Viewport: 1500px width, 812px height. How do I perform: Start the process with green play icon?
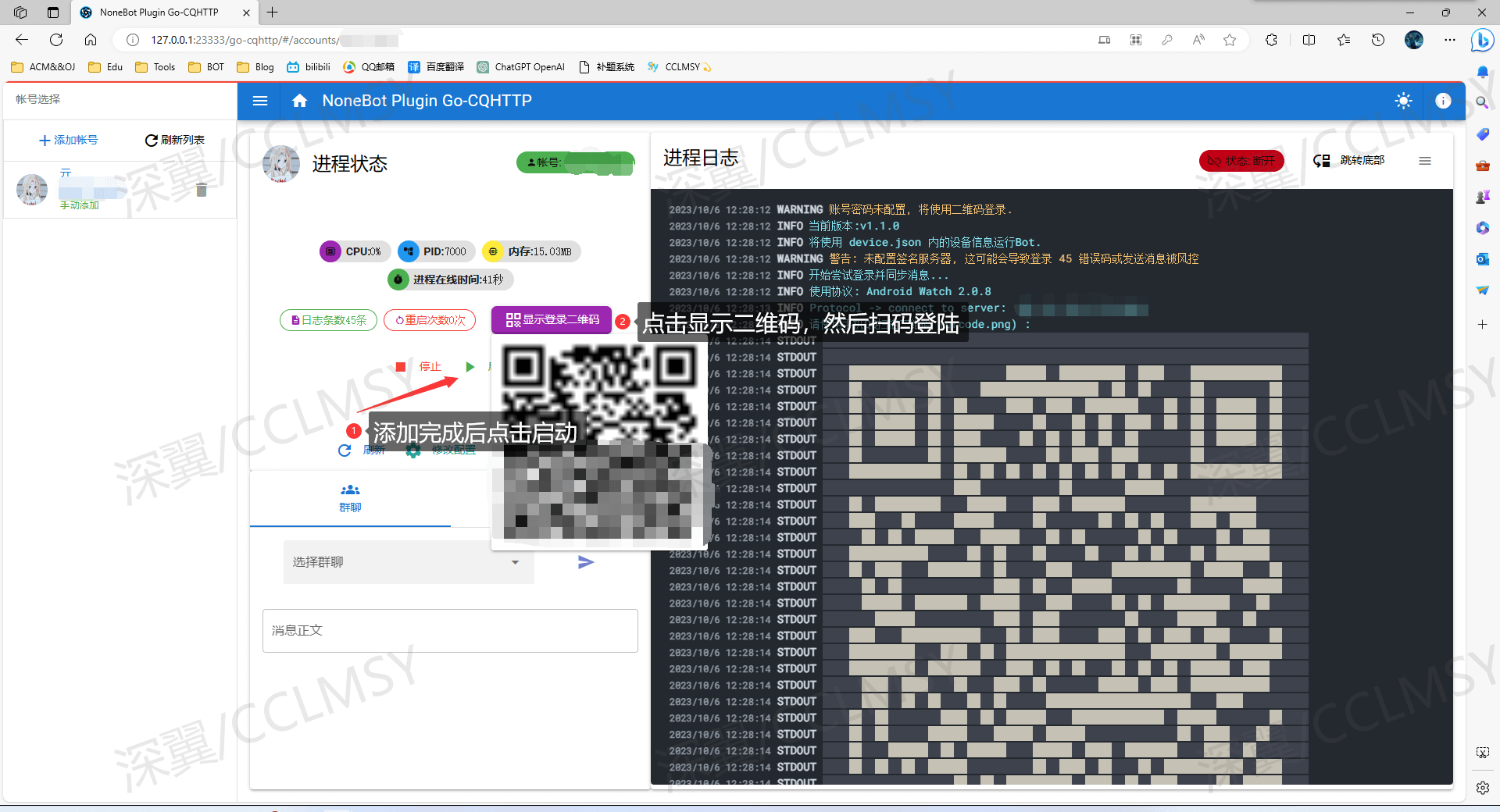[470, 366]
